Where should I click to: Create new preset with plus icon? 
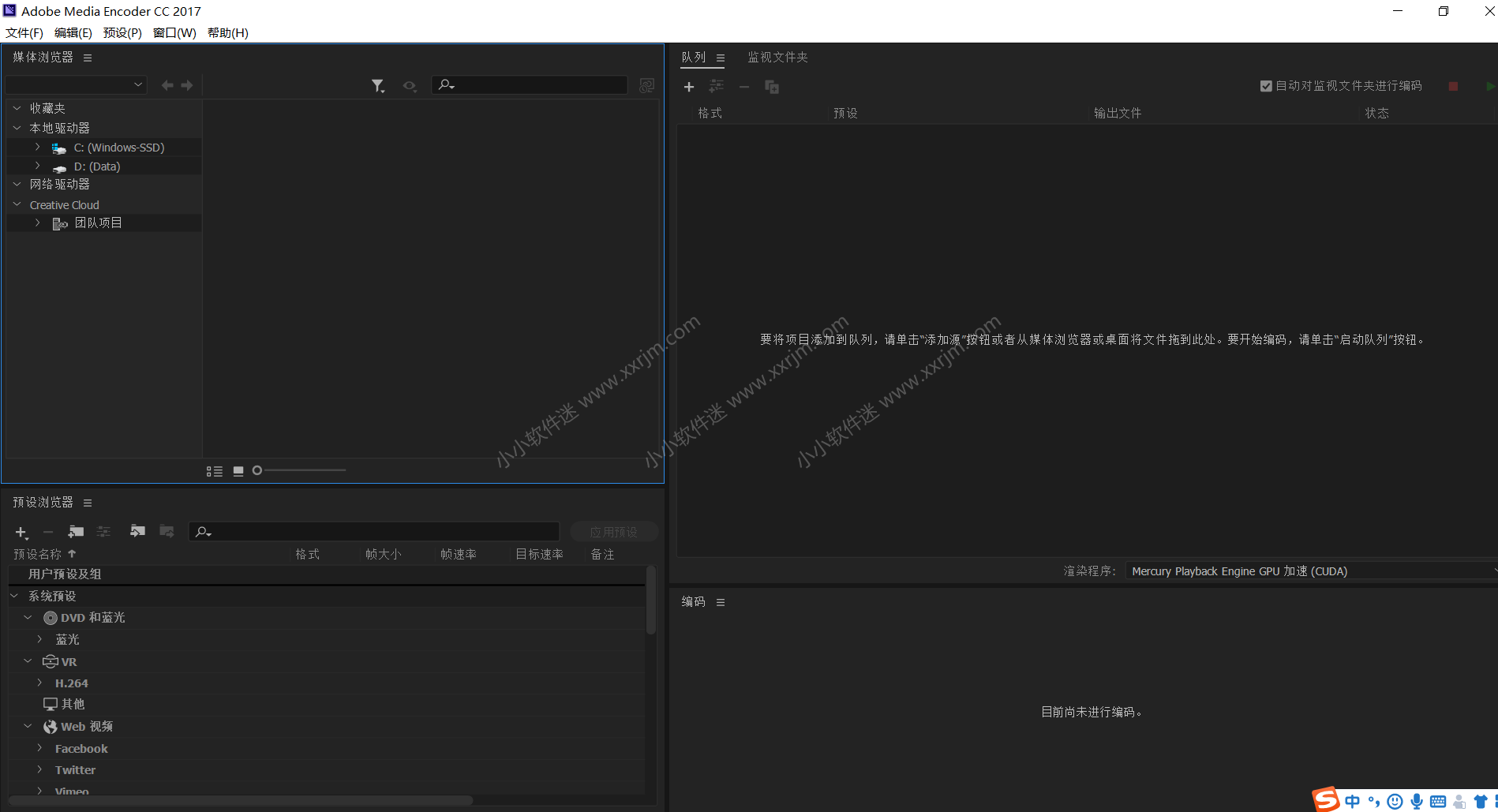click(x=22, y=533)
